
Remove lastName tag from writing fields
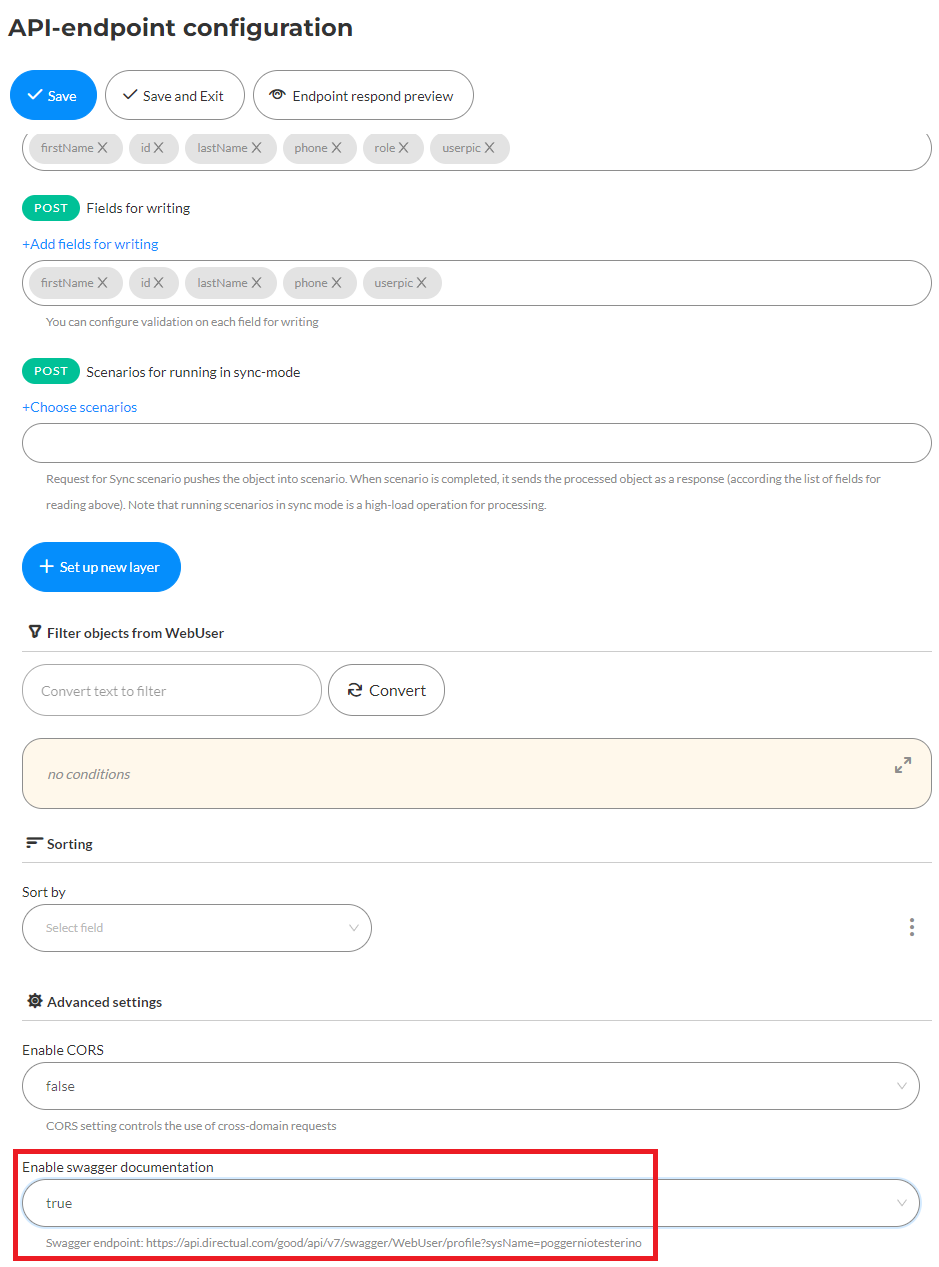[x=257, y=283]
